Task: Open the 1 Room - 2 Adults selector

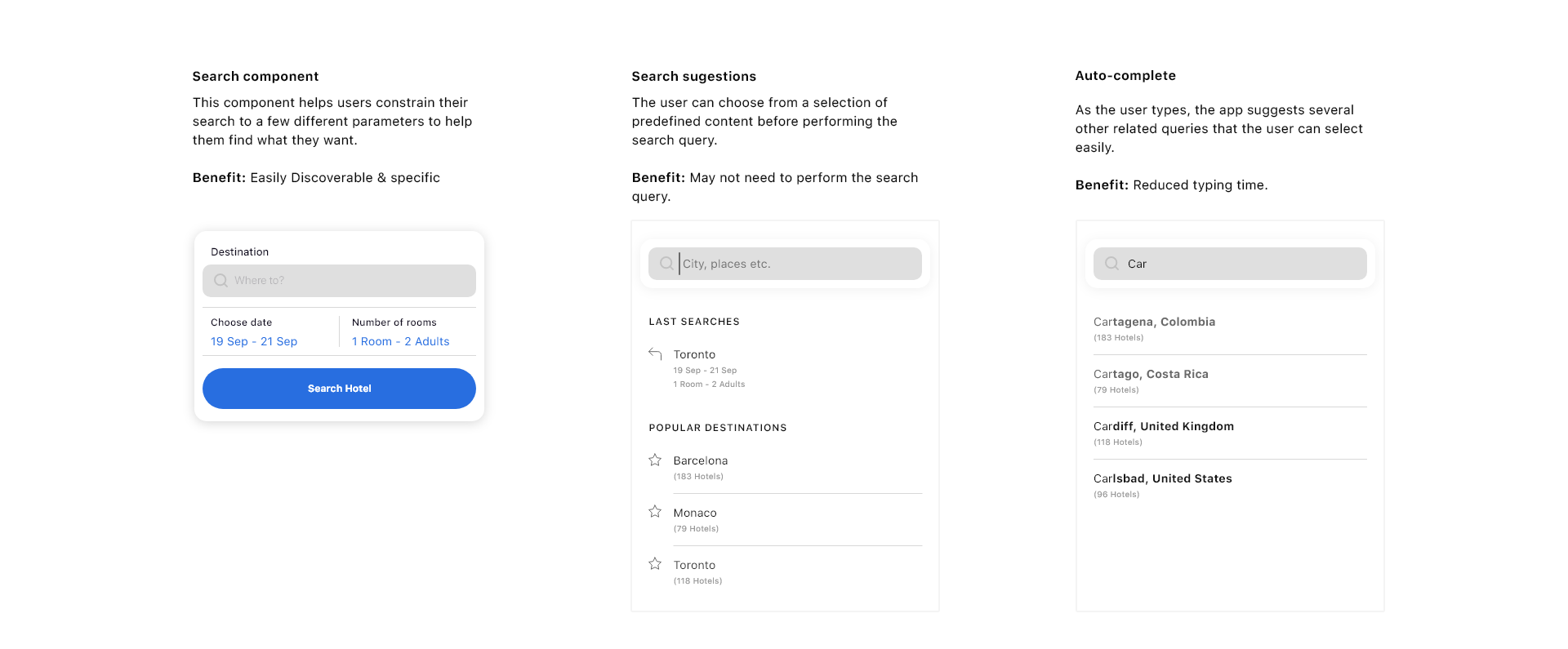Action: click(x=400, y=341)
